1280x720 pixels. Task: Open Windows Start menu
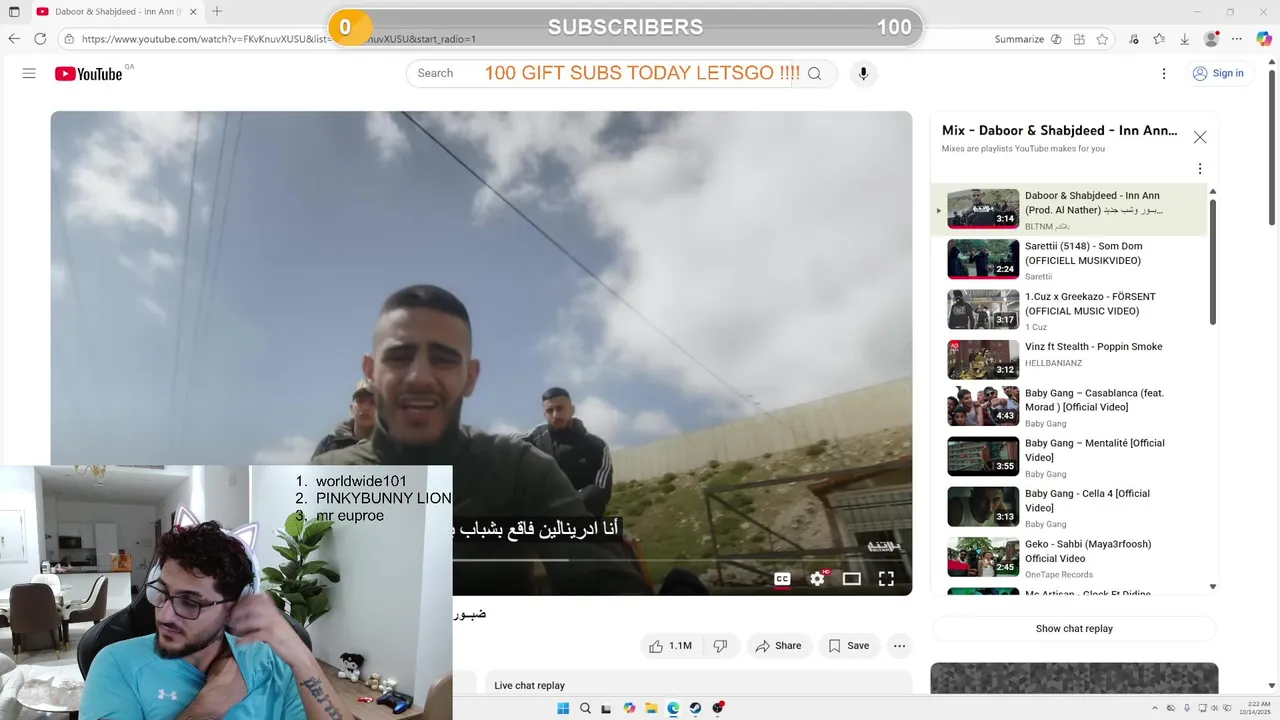coord(563,708)
